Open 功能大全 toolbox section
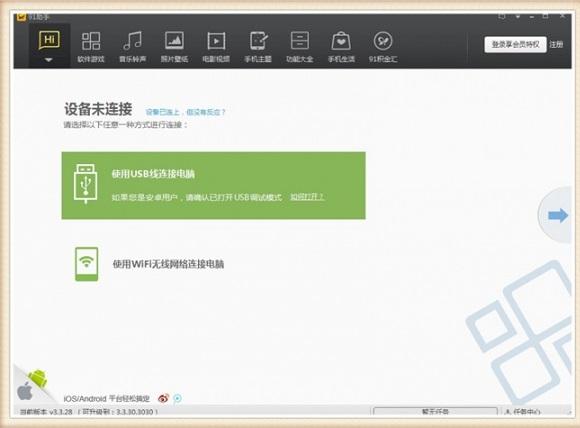The width and height of the screenshot is (580, 428). [300, 46]
